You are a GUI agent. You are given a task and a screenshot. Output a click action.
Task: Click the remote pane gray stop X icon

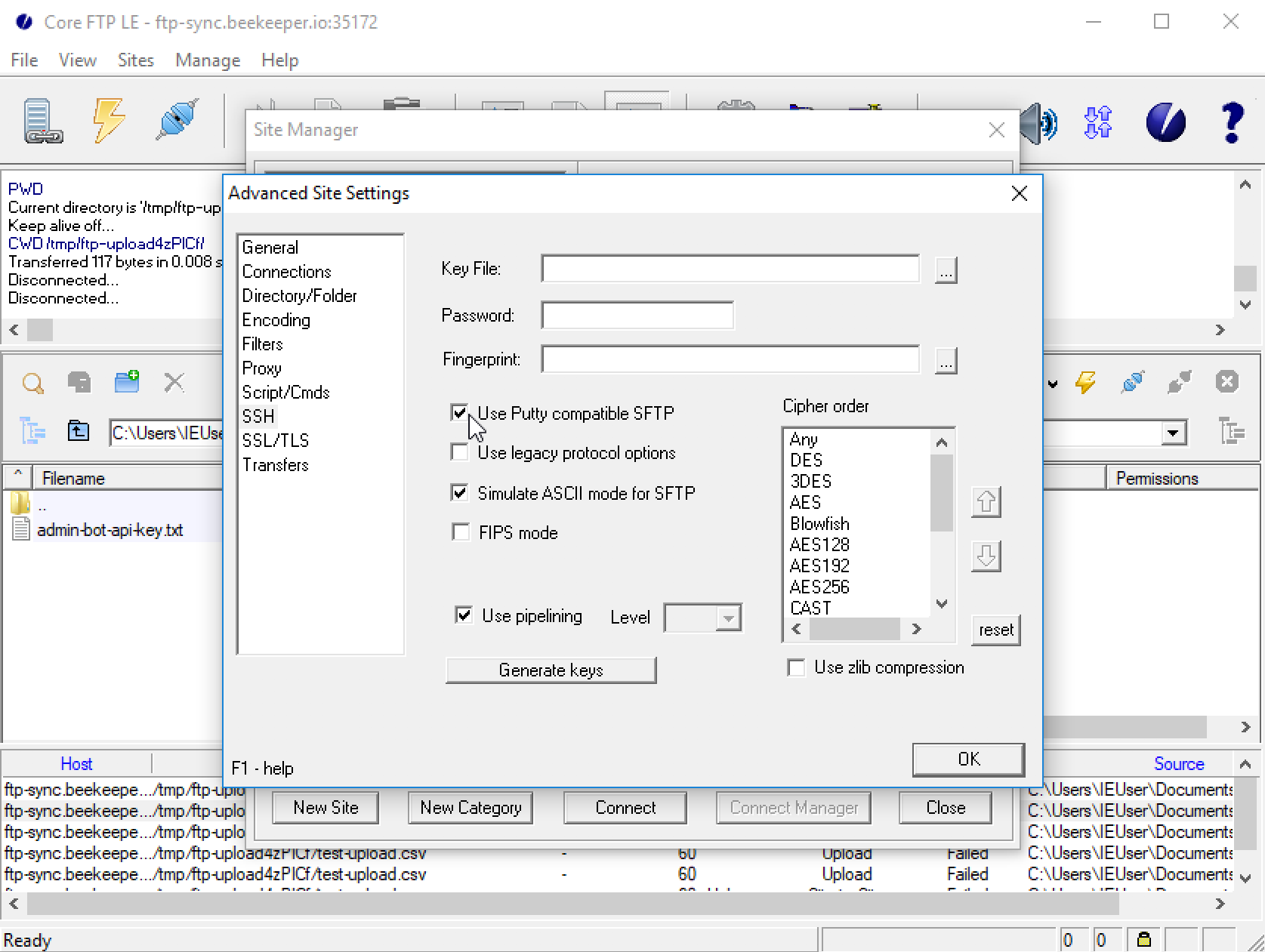[x=1227, y=382]
